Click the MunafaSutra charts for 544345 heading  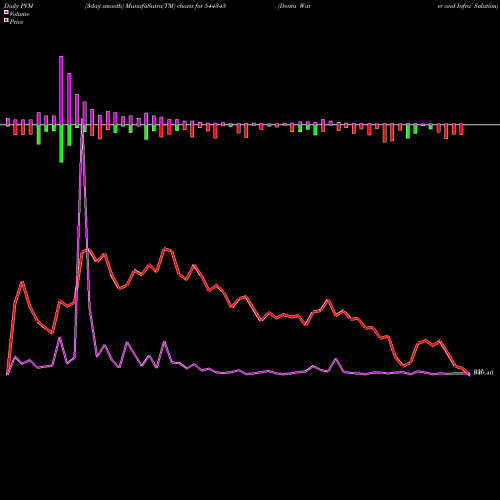pos(155,6)
